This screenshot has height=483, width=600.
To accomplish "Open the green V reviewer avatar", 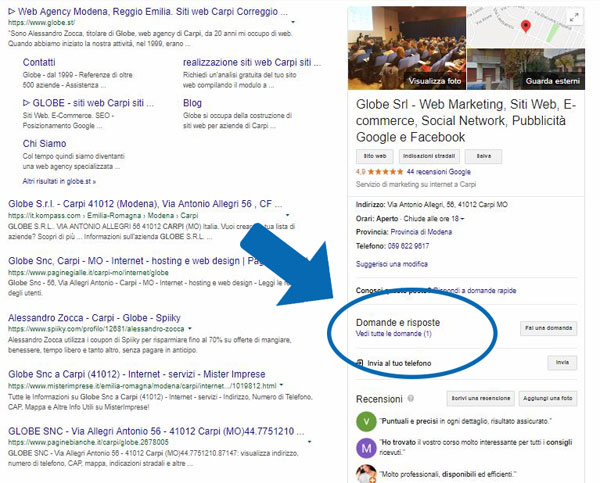I will click(x=366, y=421).
